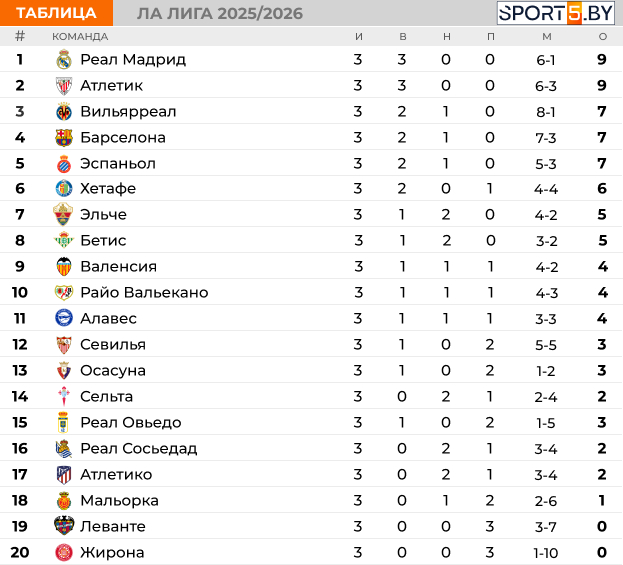This screenshot has height=565, width=623.
Task: Open the SPORT5.BY logo link
Action: [x=556, y=13]
